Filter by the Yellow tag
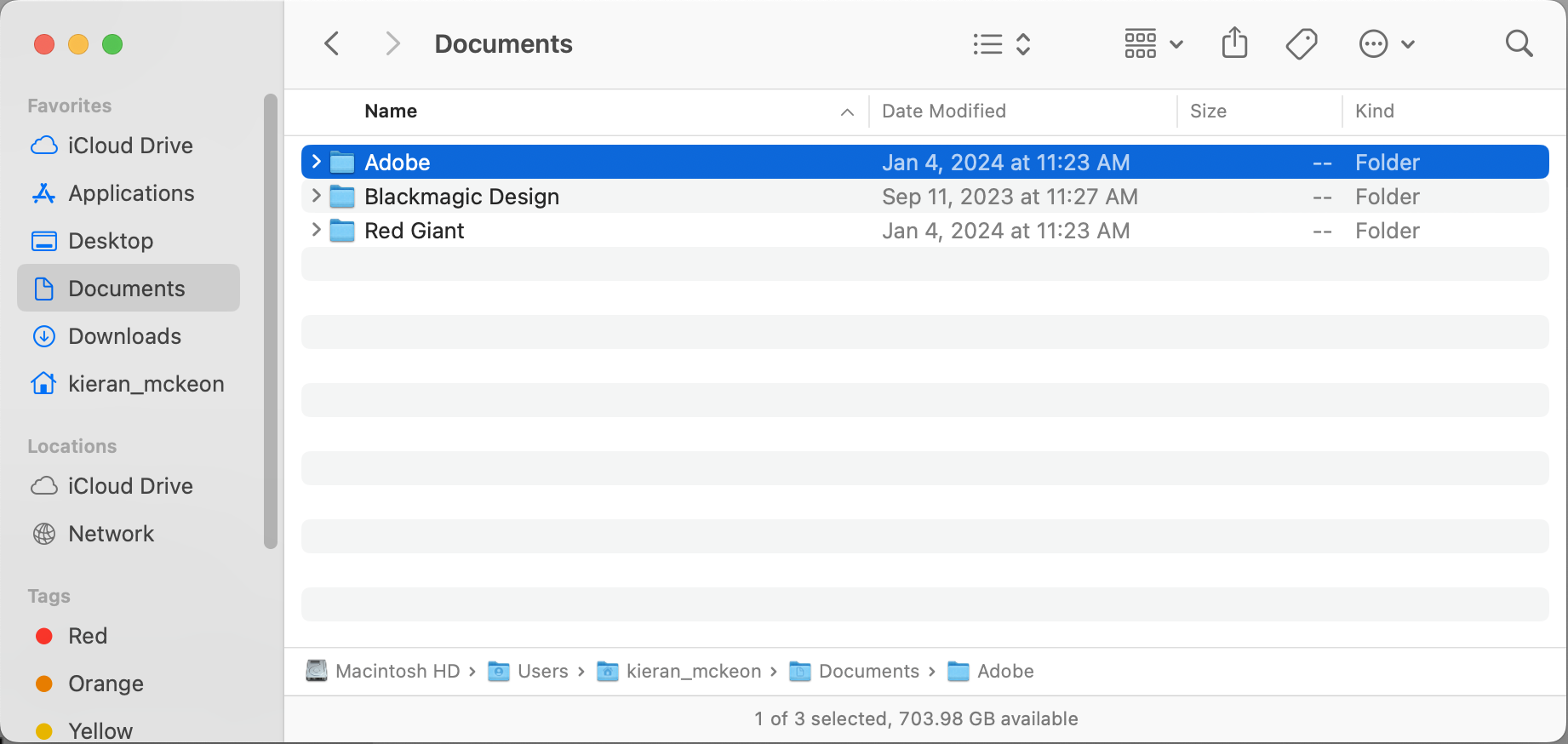Viewport: 1568px width, 744px height. [x=129, y=731]
